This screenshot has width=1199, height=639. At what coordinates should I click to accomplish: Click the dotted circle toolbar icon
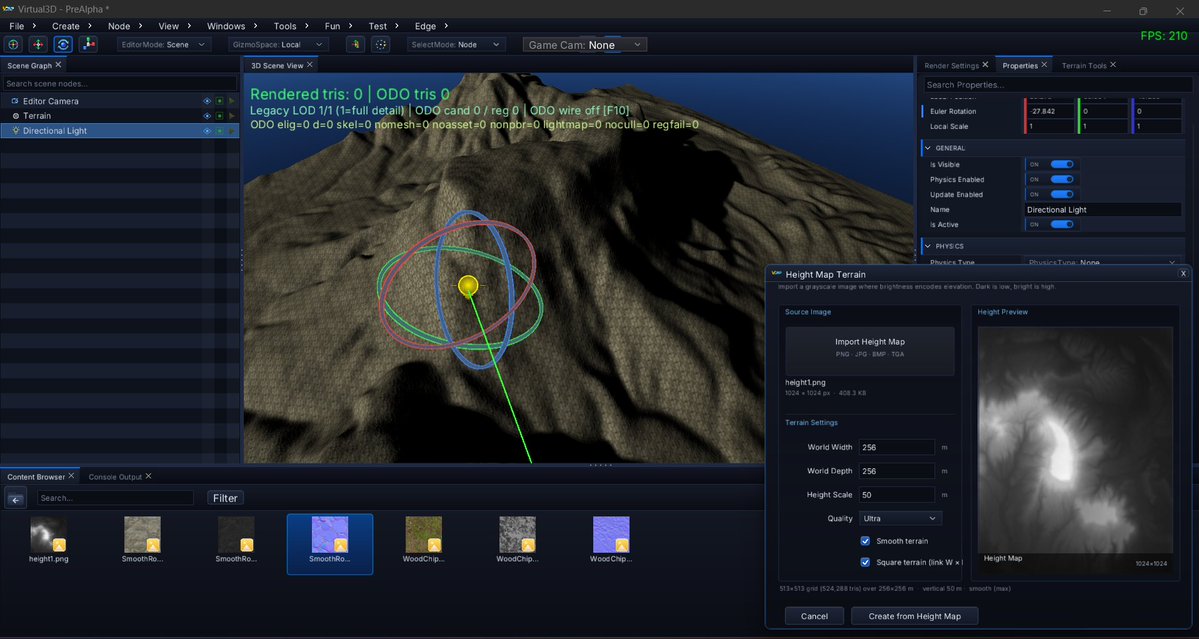click(380, 44)
